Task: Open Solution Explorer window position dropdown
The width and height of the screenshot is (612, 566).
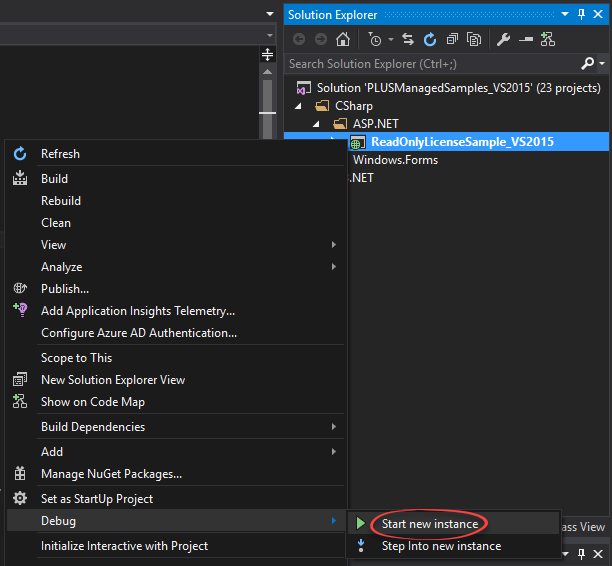Action: [565, 14]
